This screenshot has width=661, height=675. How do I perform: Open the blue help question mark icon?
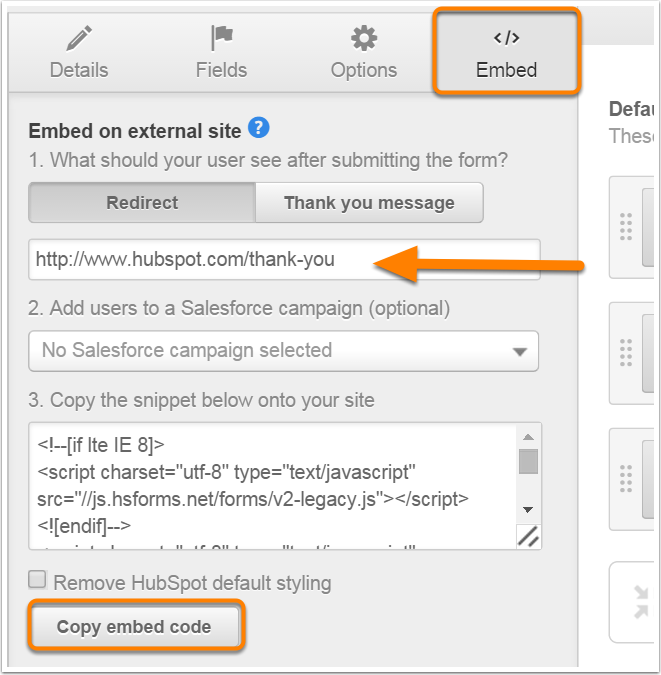259,128
